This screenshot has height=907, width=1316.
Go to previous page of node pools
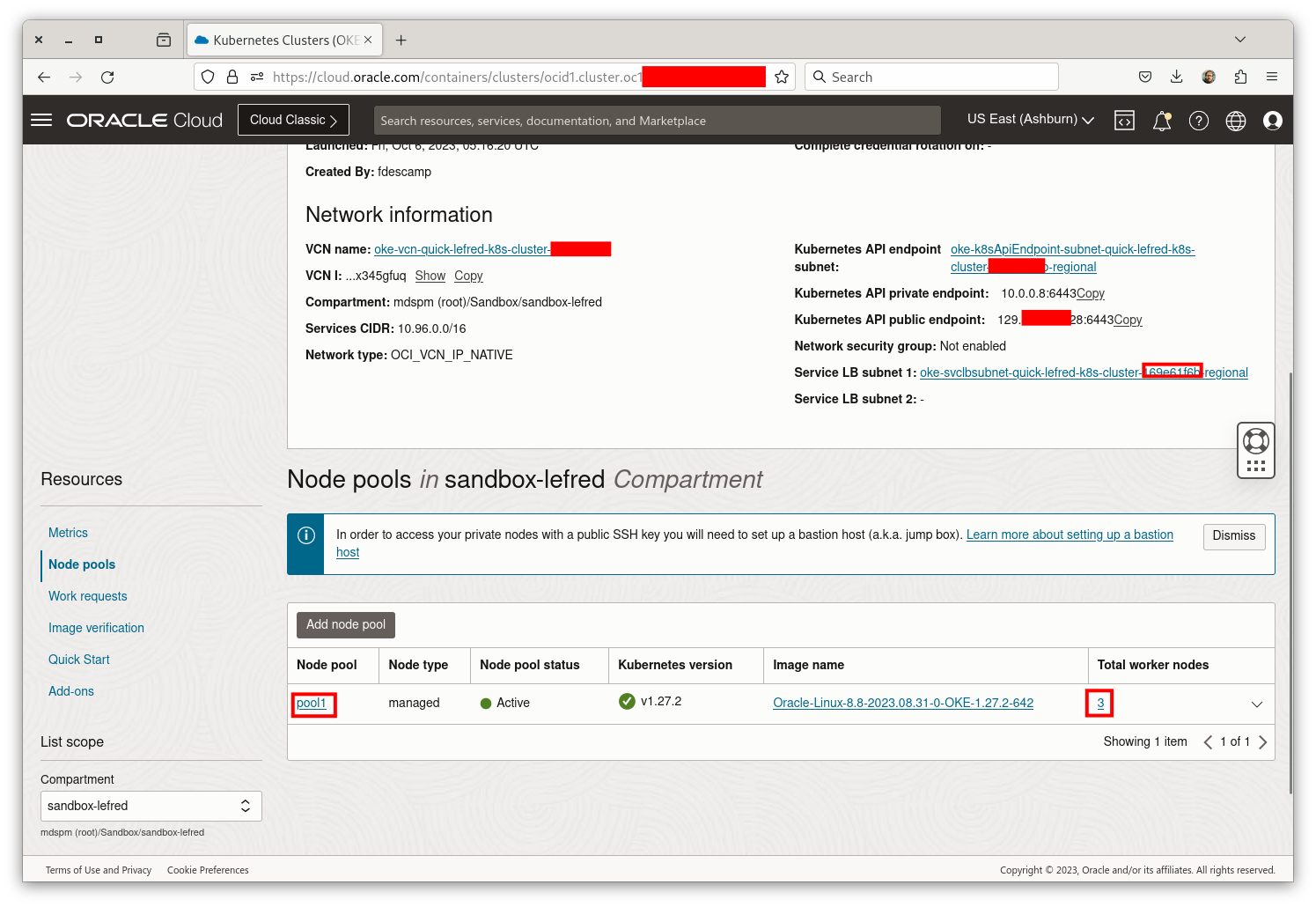(1208, 742)
